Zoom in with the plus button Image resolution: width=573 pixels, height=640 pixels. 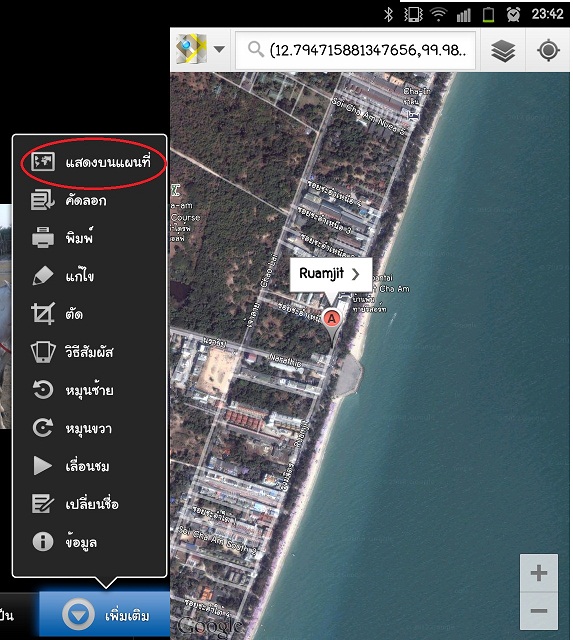click(x=539, y=573)
